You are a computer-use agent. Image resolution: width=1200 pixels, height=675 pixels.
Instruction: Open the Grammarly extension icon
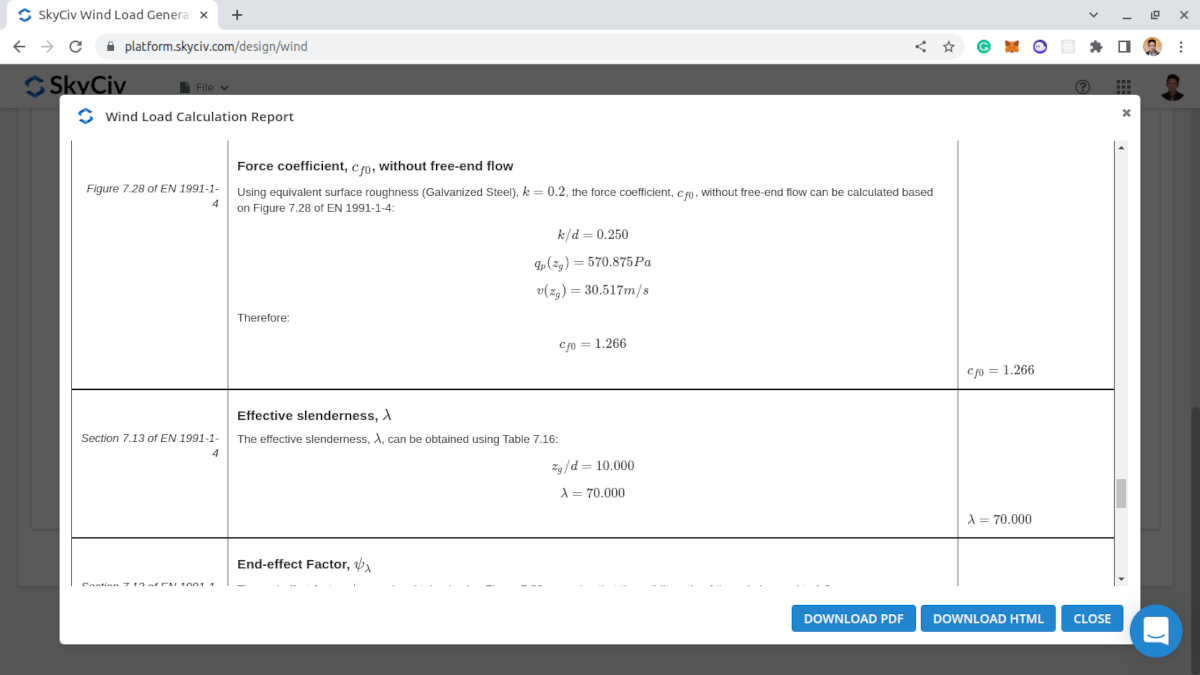point(984,46)
